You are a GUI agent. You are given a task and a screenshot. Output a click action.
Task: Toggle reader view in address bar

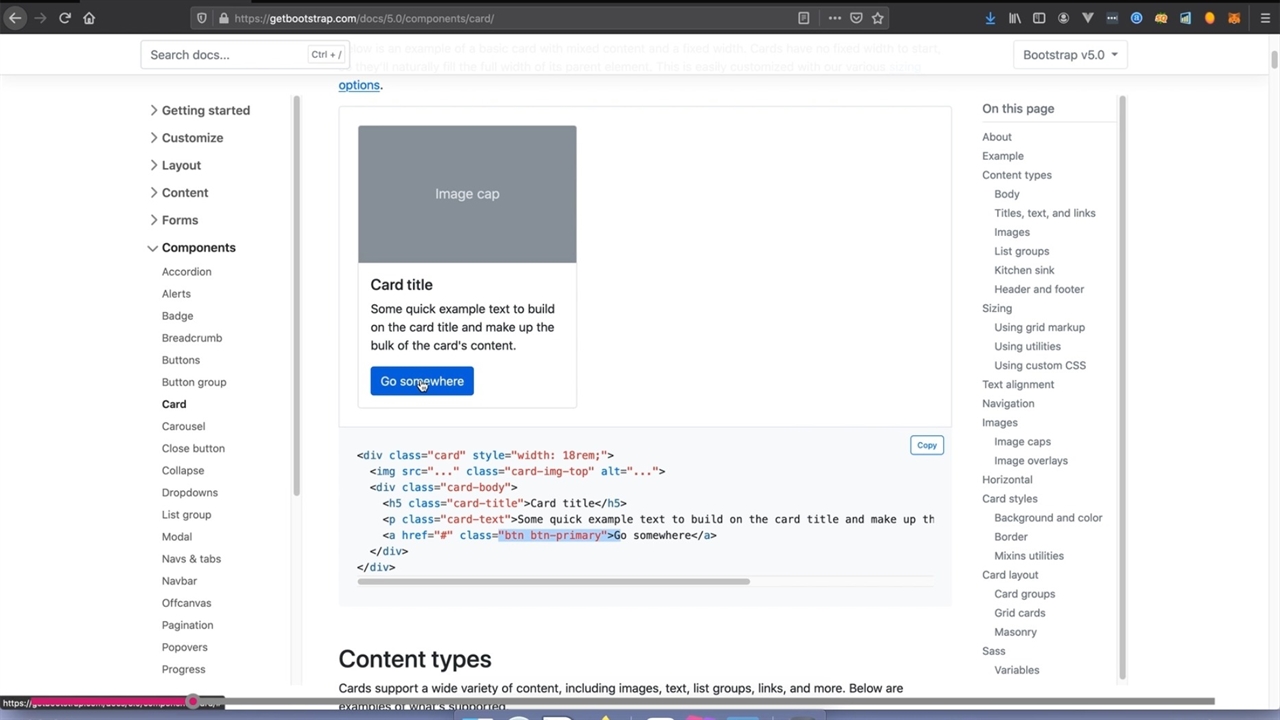click(x=803, y=18)
